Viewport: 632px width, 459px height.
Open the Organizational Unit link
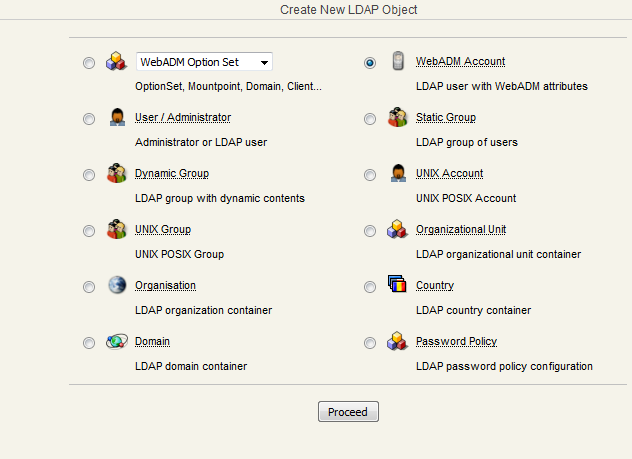pyautogui.click(x=461, y=229)
